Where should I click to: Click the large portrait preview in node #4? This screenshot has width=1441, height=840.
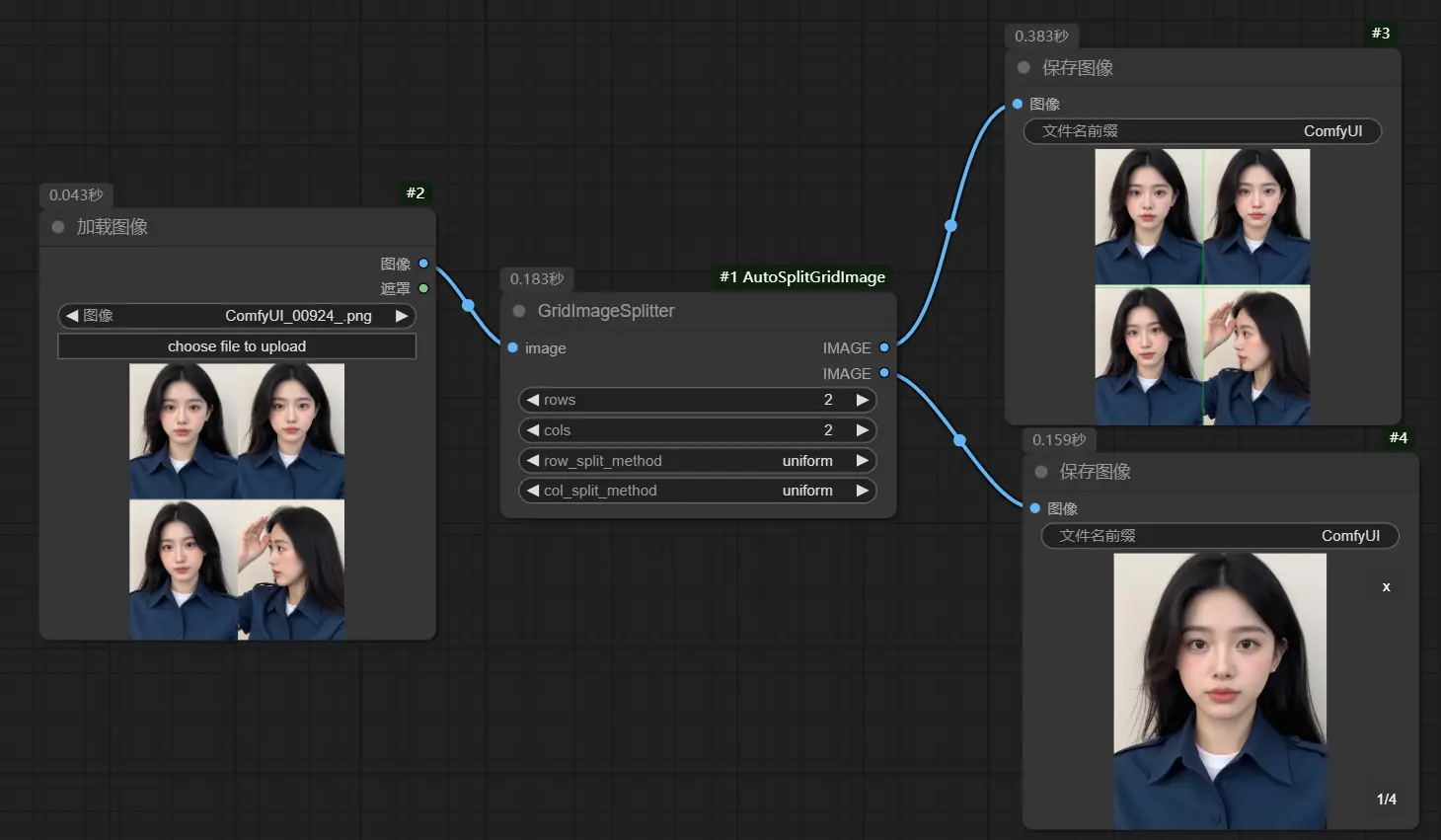1220,691
